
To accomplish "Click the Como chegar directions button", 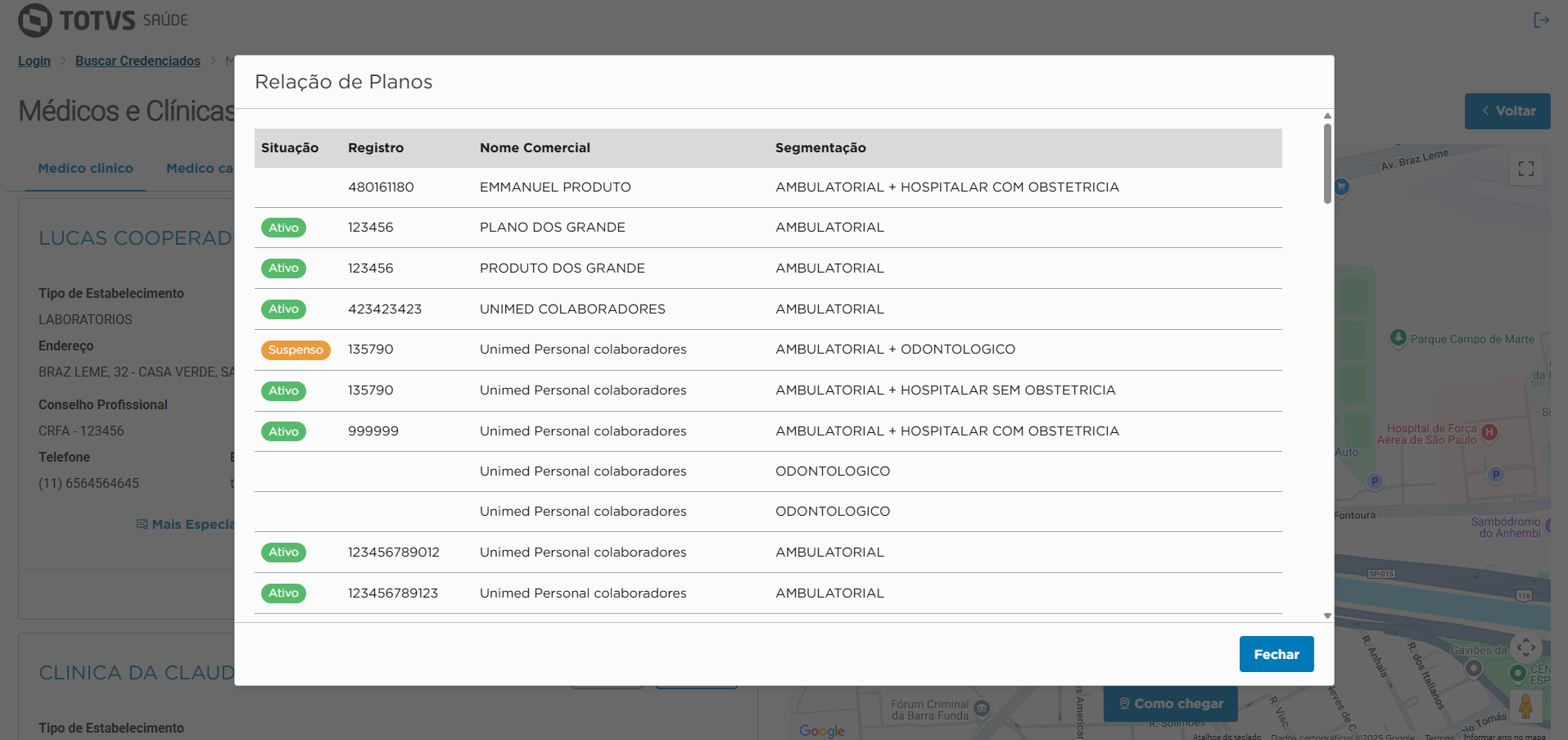I will click(x=1170, y=704).
